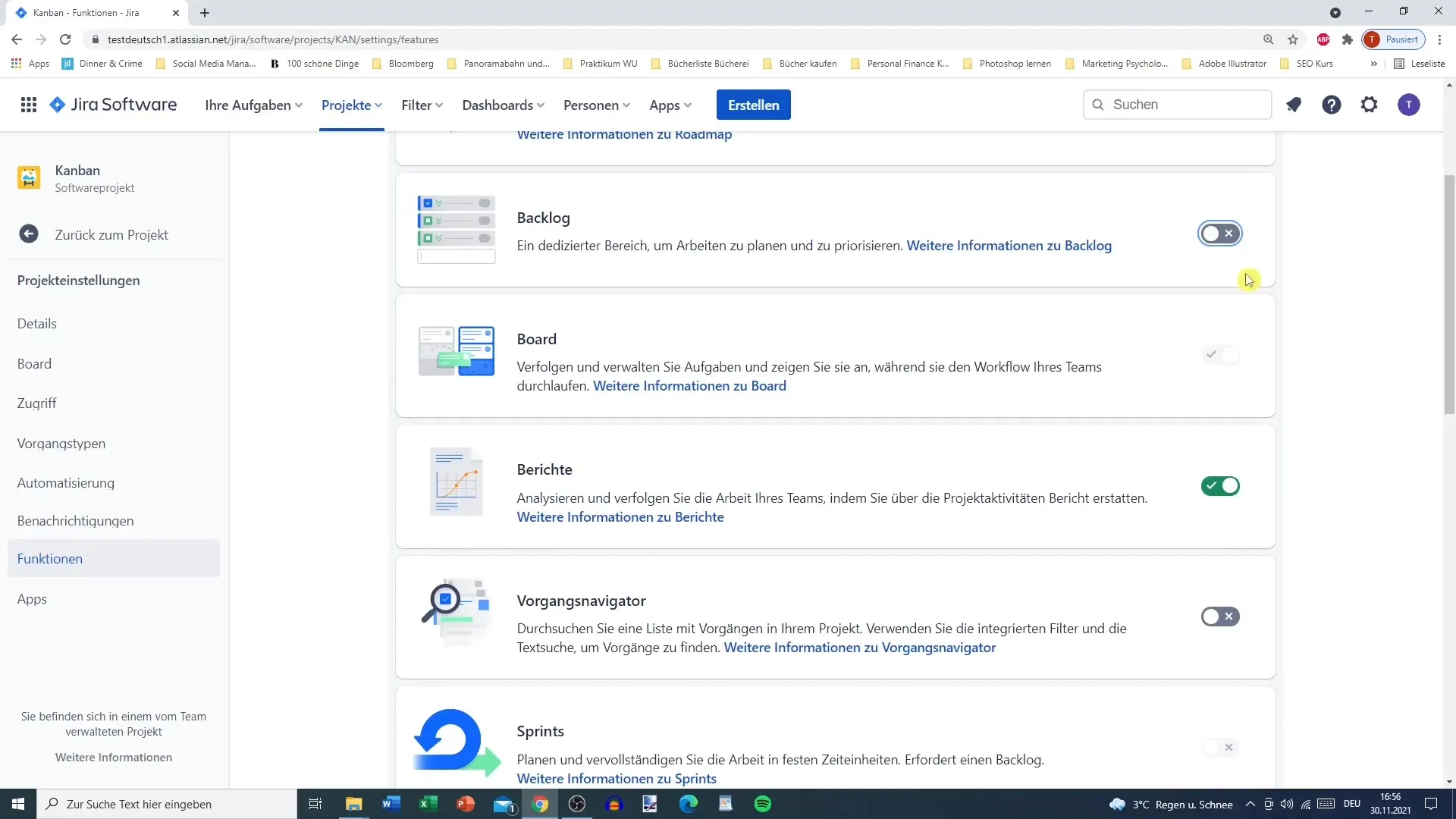The height and width of the screenshot is (819, 1456).
Task: Toggle the Backlog feature off
Action: pyautogui.click(x=1219, y=232)
